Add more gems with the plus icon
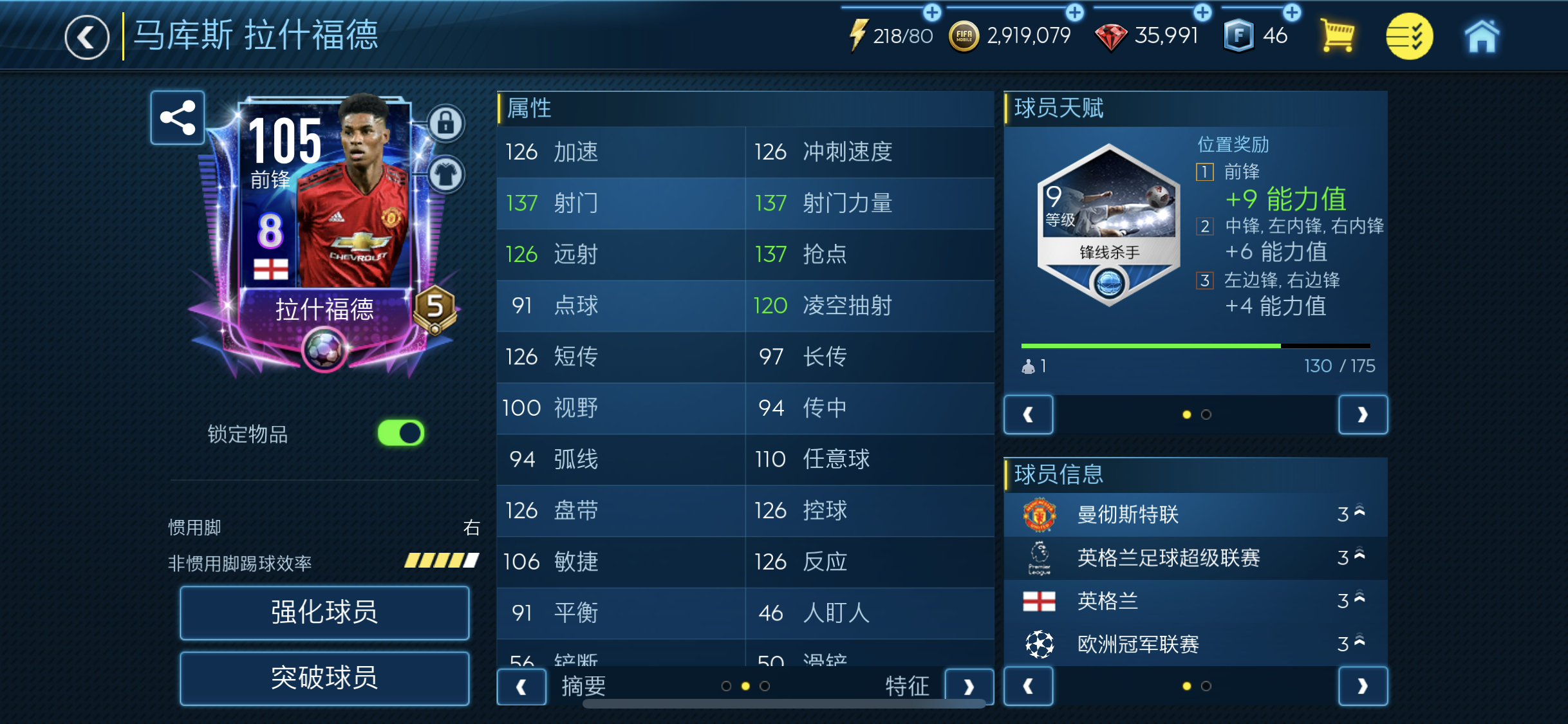Screen dimensions: 1568x724 (1202, 12)
